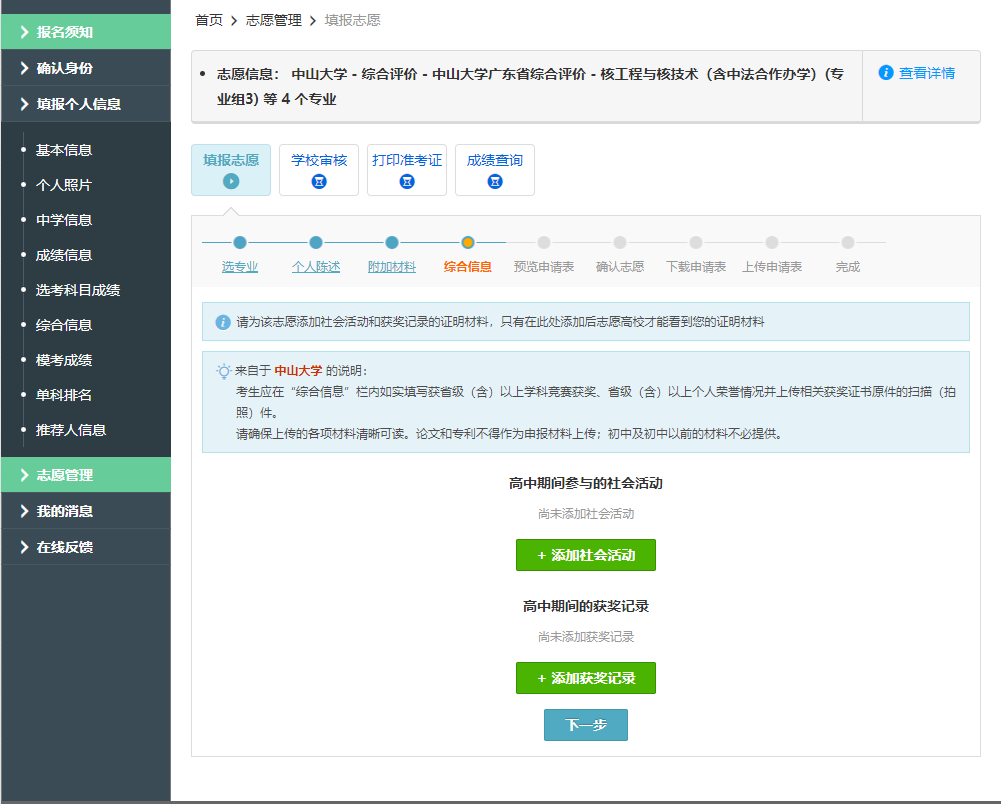This screenshot has width=1001, height=804.
Task: Click the info icon beside 查看详情
Action: (x=885, y=73)
